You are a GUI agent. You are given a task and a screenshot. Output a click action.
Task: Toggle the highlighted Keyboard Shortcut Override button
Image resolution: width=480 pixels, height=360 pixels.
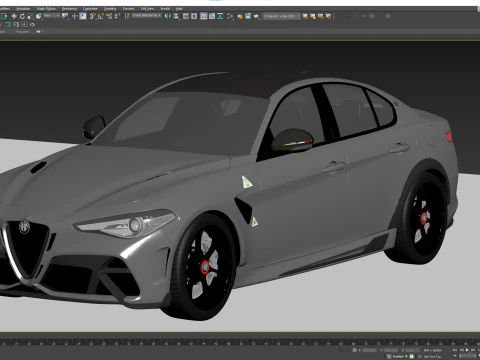click(83, 16)
